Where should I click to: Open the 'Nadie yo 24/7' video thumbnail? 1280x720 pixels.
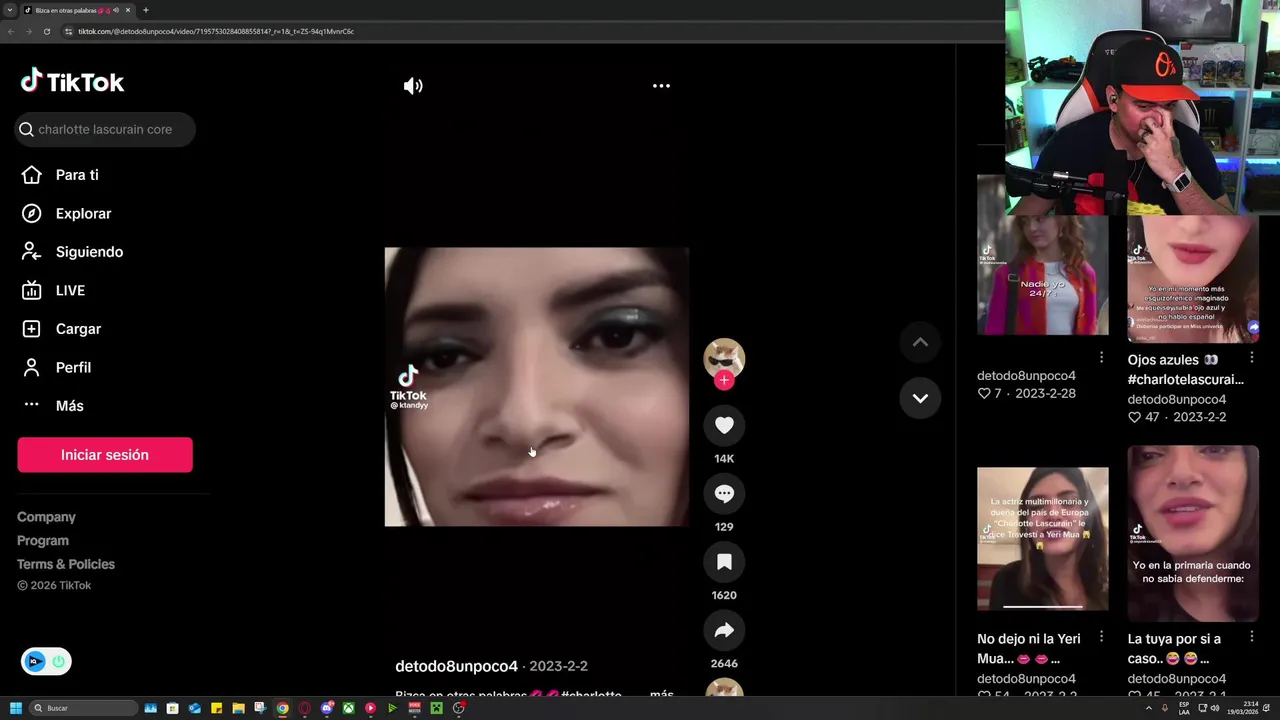click(1042, 255)
